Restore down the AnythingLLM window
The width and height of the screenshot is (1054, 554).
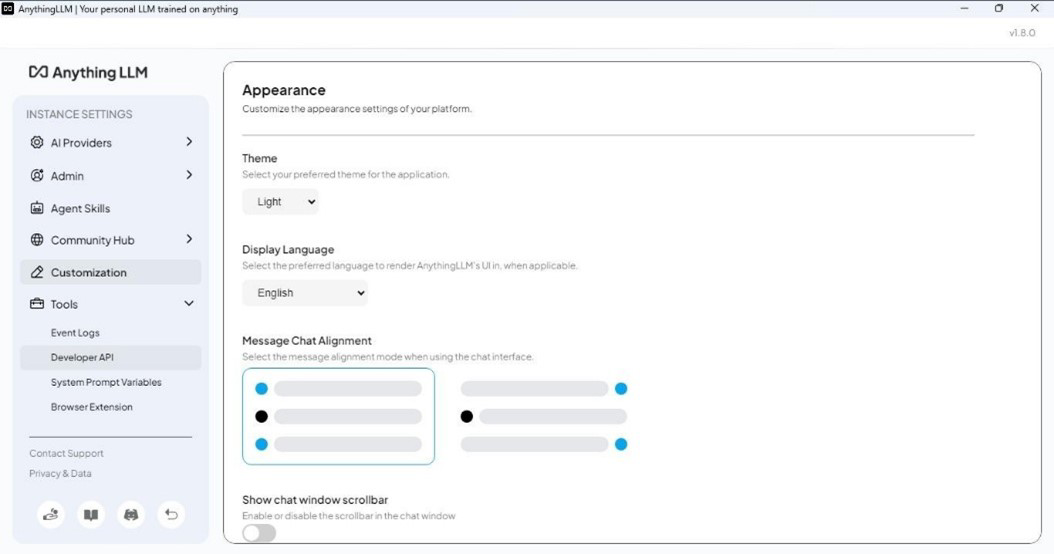coord(999,9)
